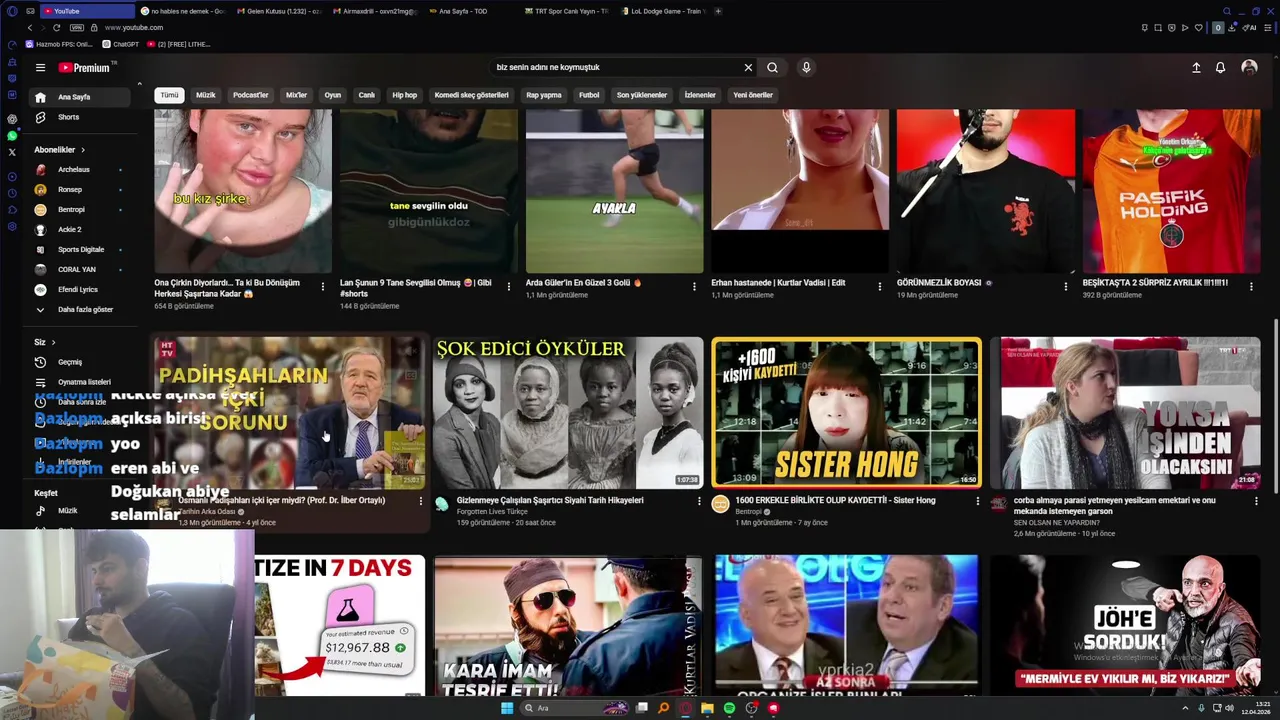This screenshot has height=720, width=1280.
Task: Switch to Gelen Kutusu Gmail tab
Action: [278, 11]
